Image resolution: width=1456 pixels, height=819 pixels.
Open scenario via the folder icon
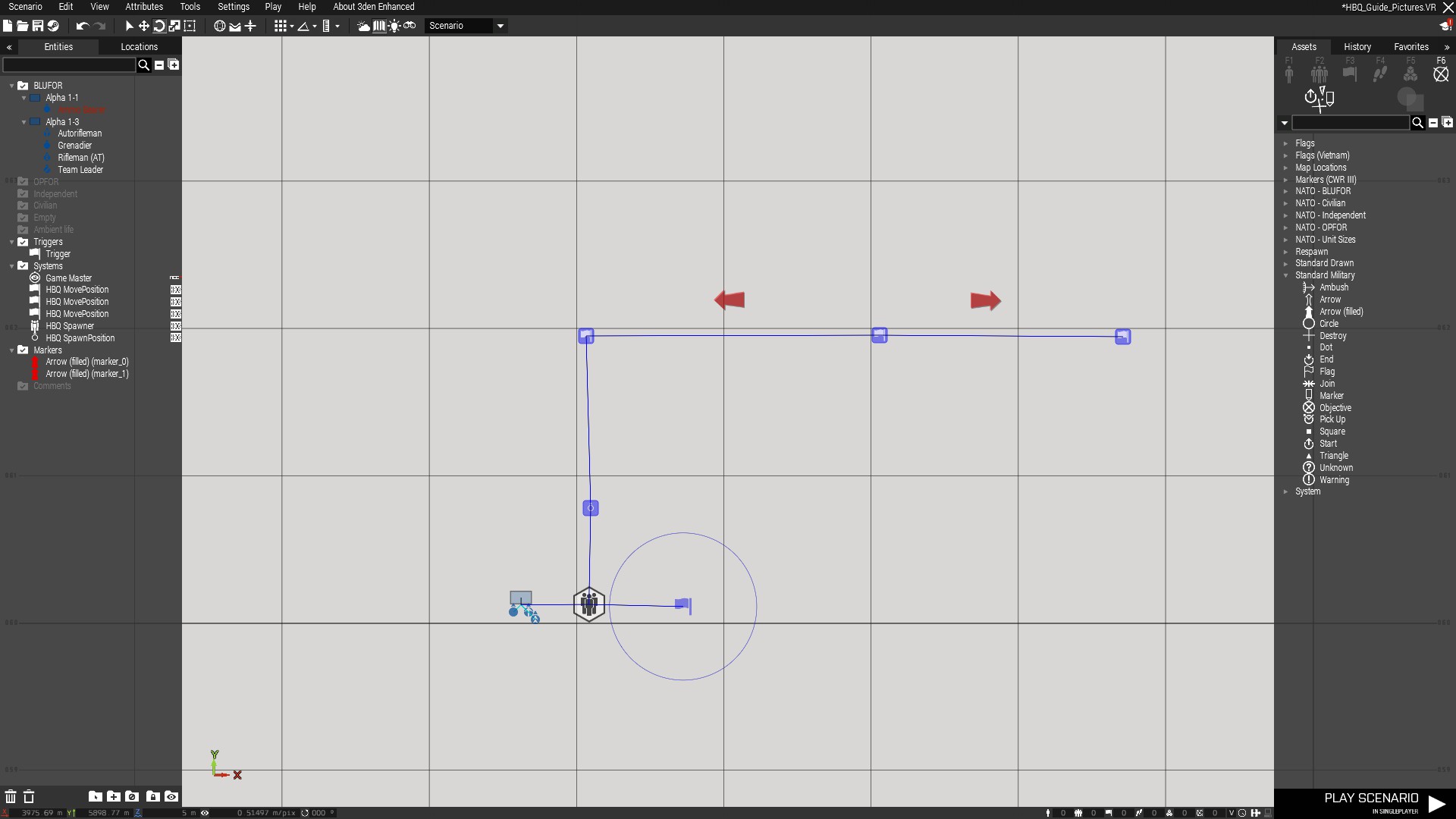[23, 26]
